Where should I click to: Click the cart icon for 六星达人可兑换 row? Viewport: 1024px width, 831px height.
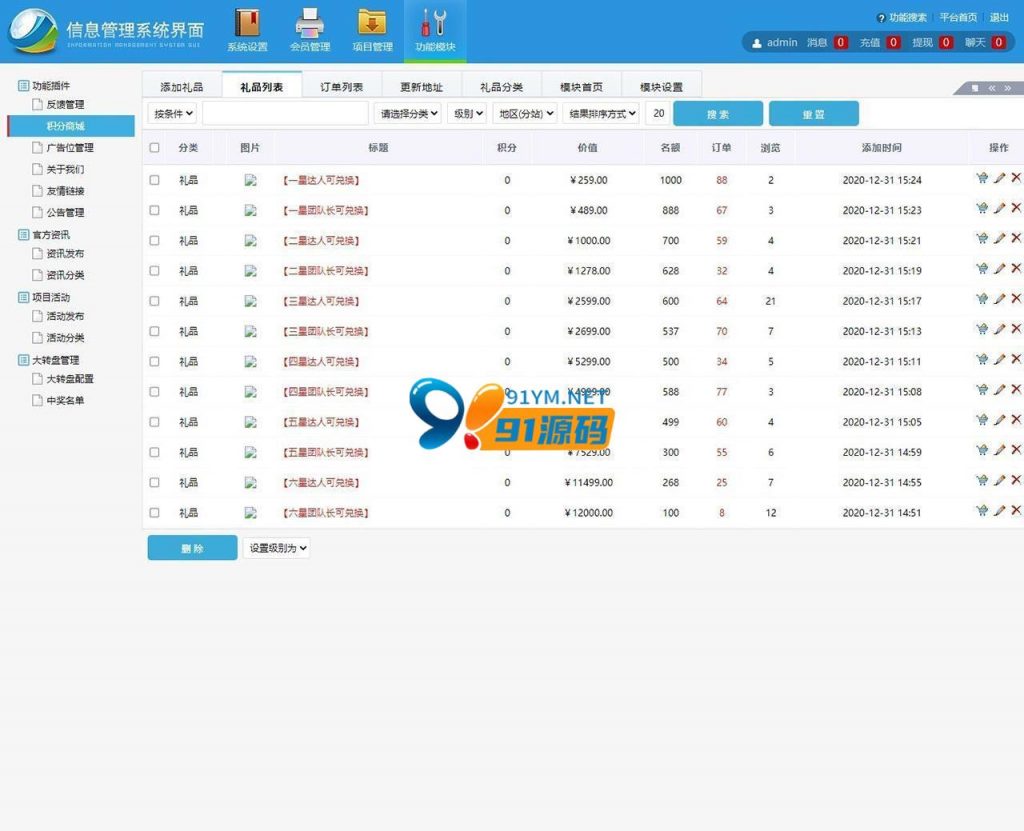point(982,480)
